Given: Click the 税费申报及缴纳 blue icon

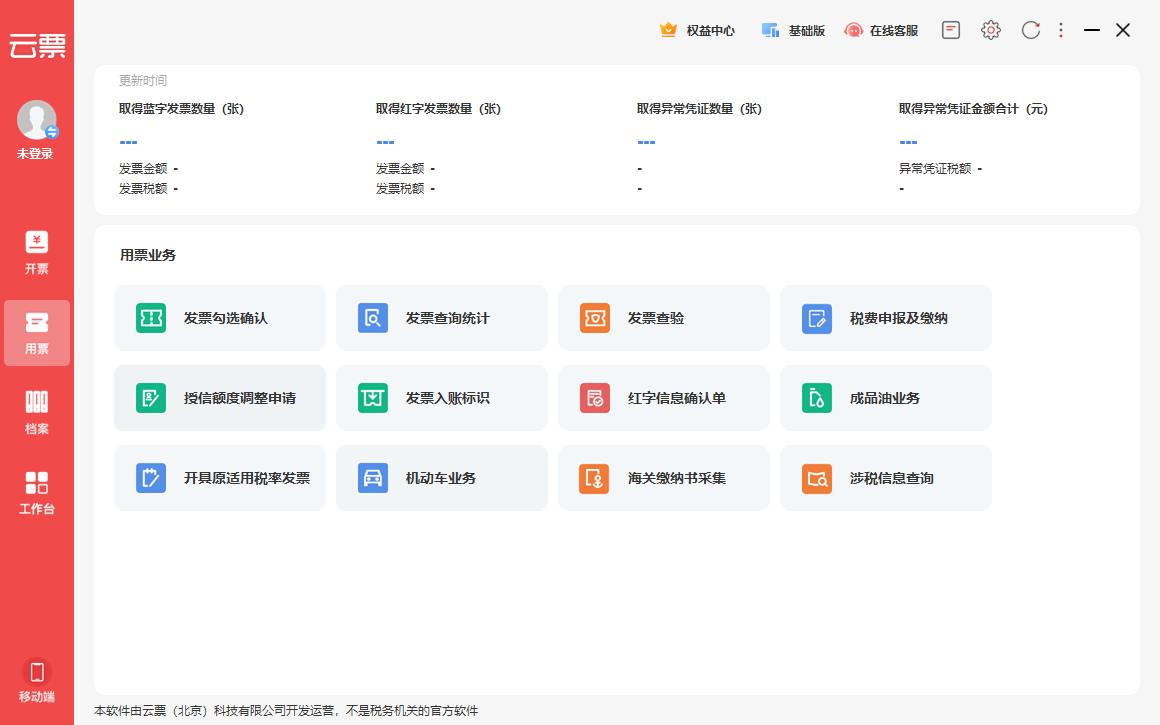Looking at the screenshot, I should click(x=817, y=318).
